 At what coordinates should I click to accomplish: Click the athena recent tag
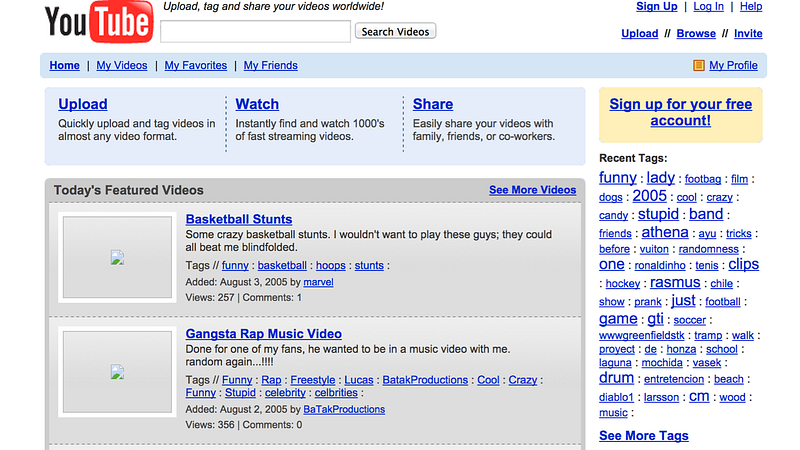(665, 232)
